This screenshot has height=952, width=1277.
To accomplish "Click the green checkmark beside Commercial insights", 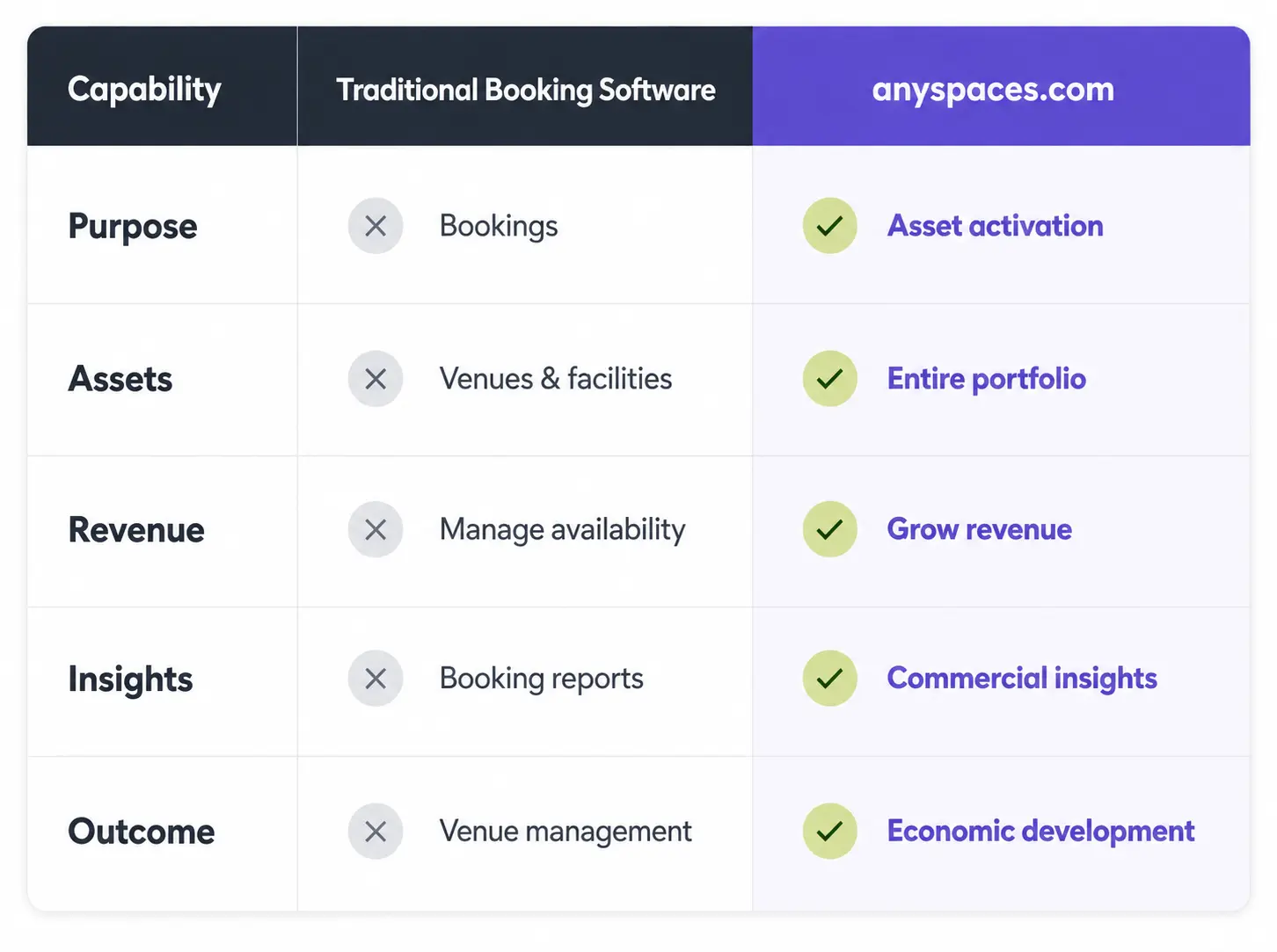I will [x=829, y=678].
